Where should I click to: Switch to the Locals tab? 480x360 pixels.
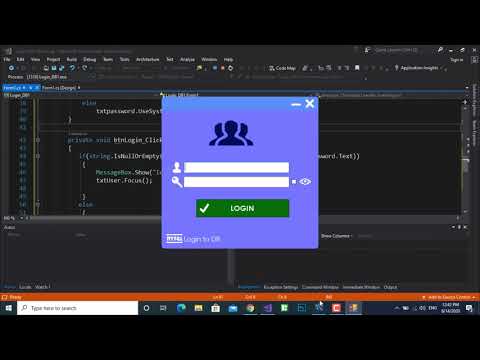coord(25,287)
